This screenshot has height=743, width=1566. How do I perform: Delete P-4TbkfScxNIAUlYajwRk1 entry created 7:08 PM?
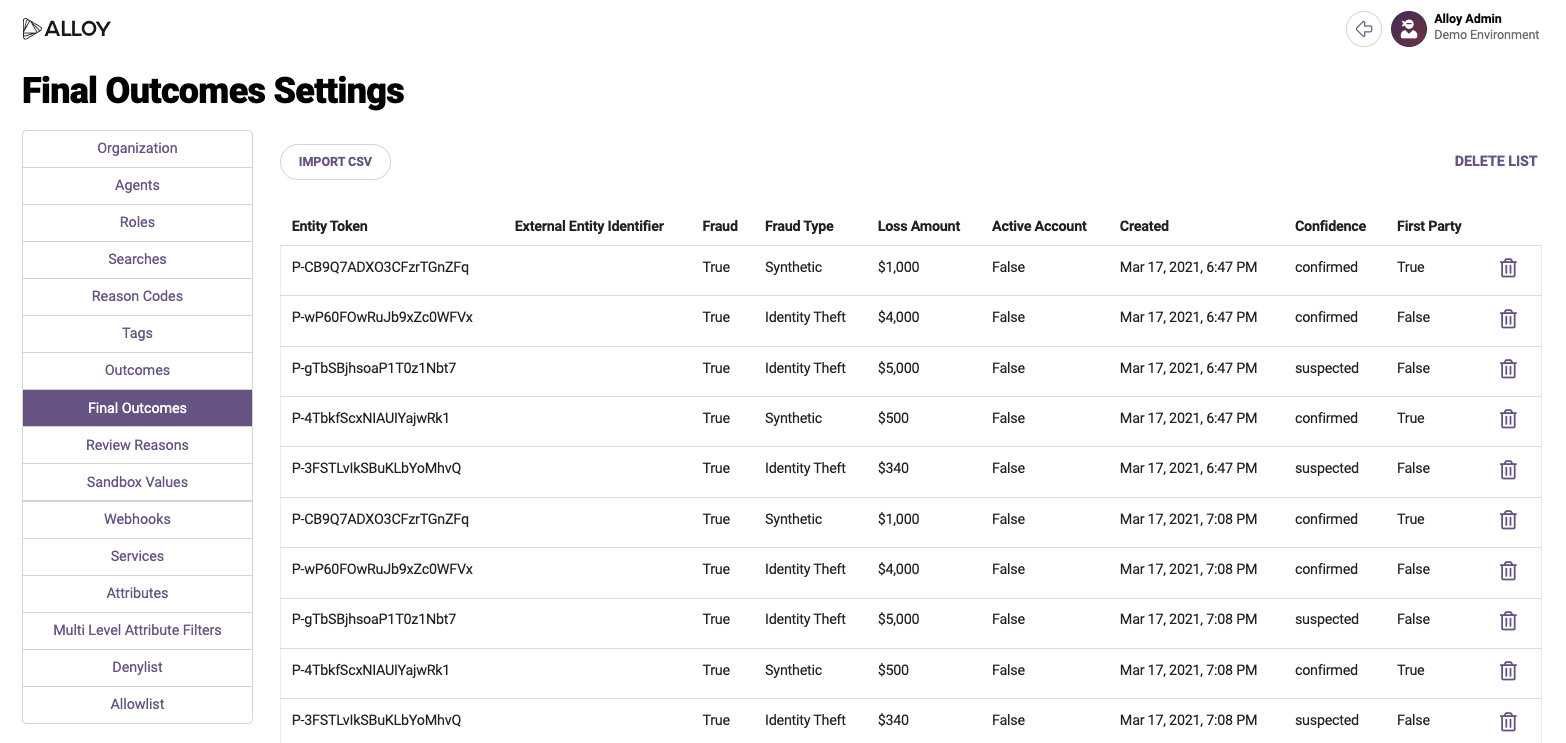click(1508, 671)
